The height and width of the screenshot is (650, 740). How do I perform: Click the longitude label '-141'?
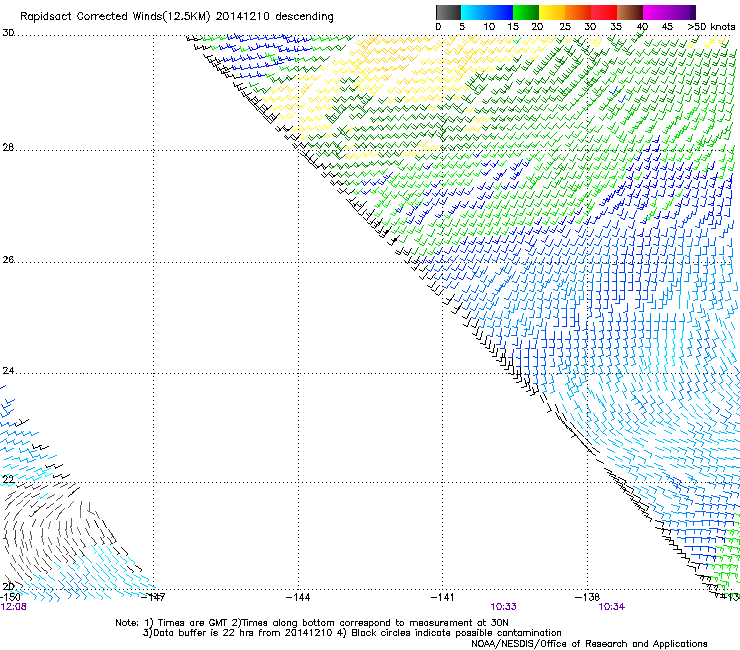[x=443, y=598]
